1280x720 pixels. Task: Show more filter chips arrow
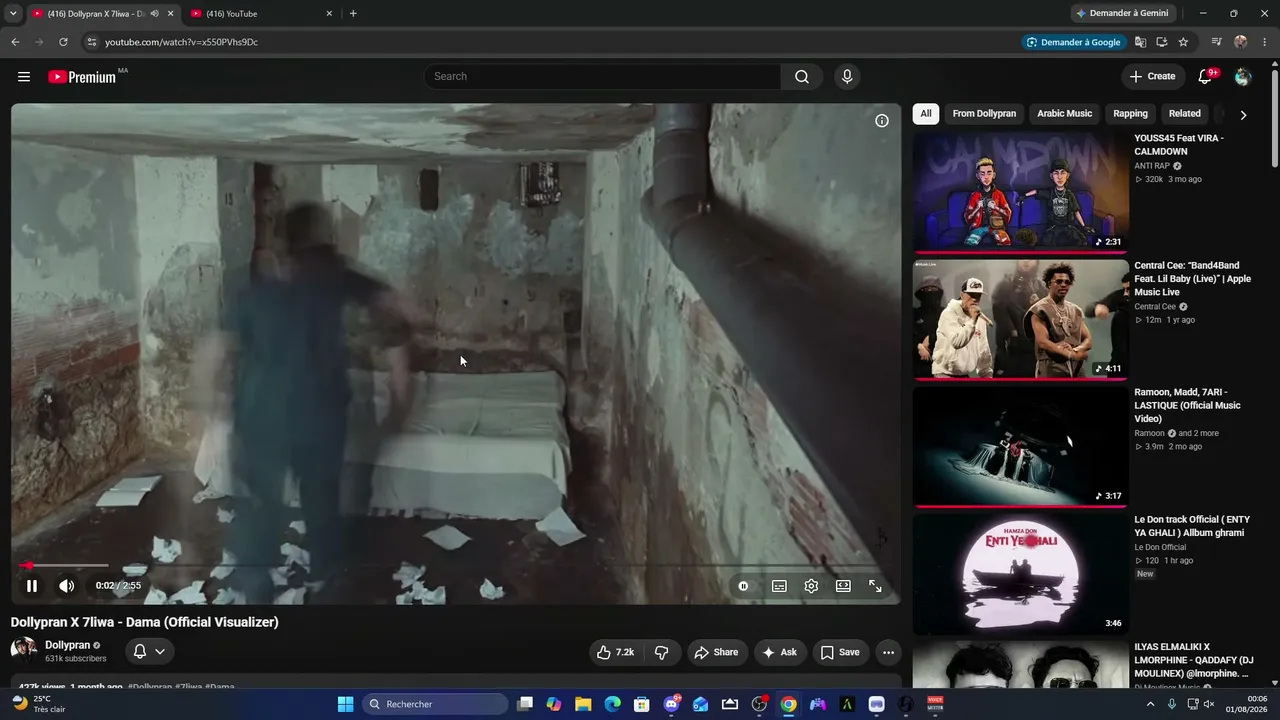pos(1243,115)
